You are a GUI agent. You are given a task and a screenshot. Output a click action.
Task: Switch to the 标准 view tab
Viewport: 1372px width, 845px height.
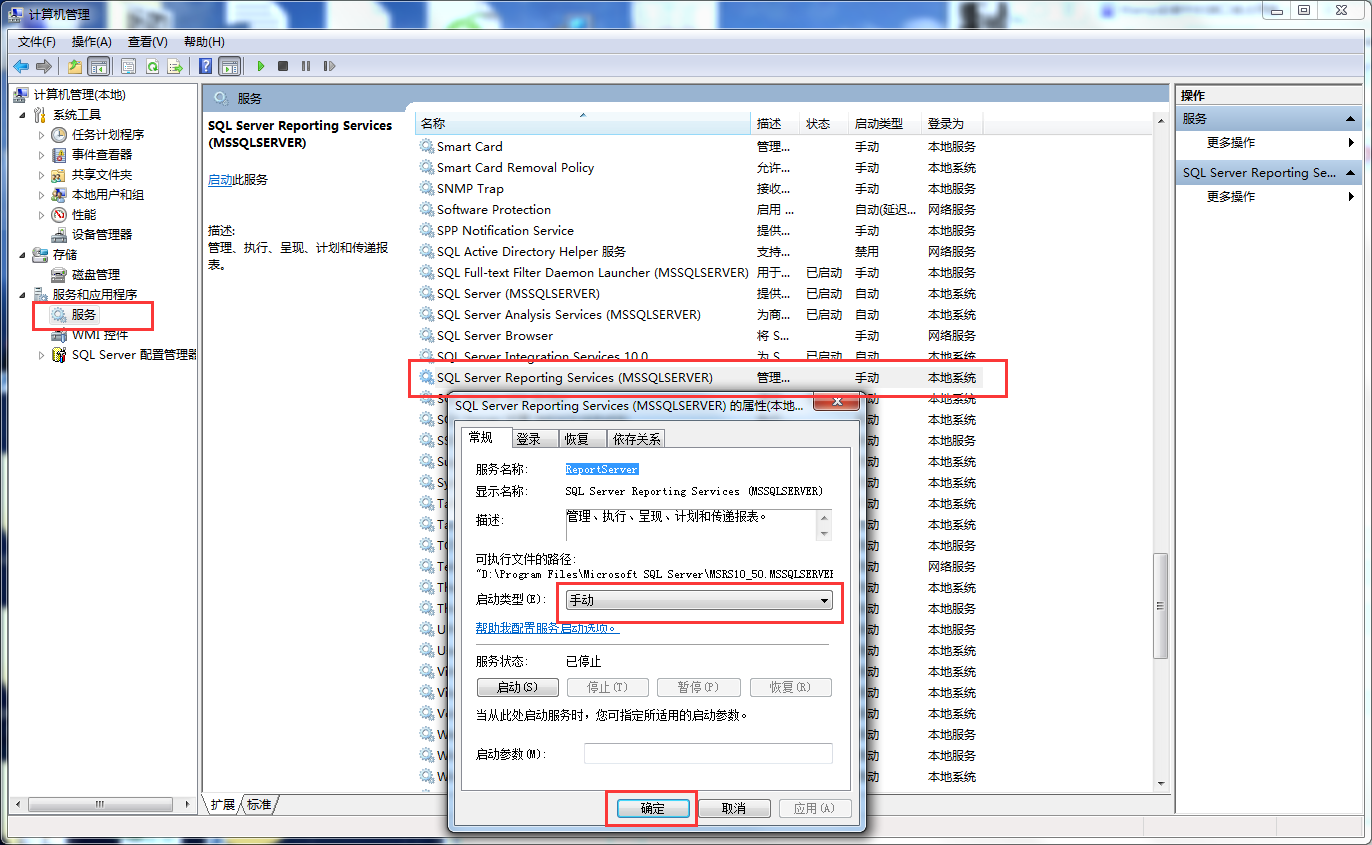[259, 804]
